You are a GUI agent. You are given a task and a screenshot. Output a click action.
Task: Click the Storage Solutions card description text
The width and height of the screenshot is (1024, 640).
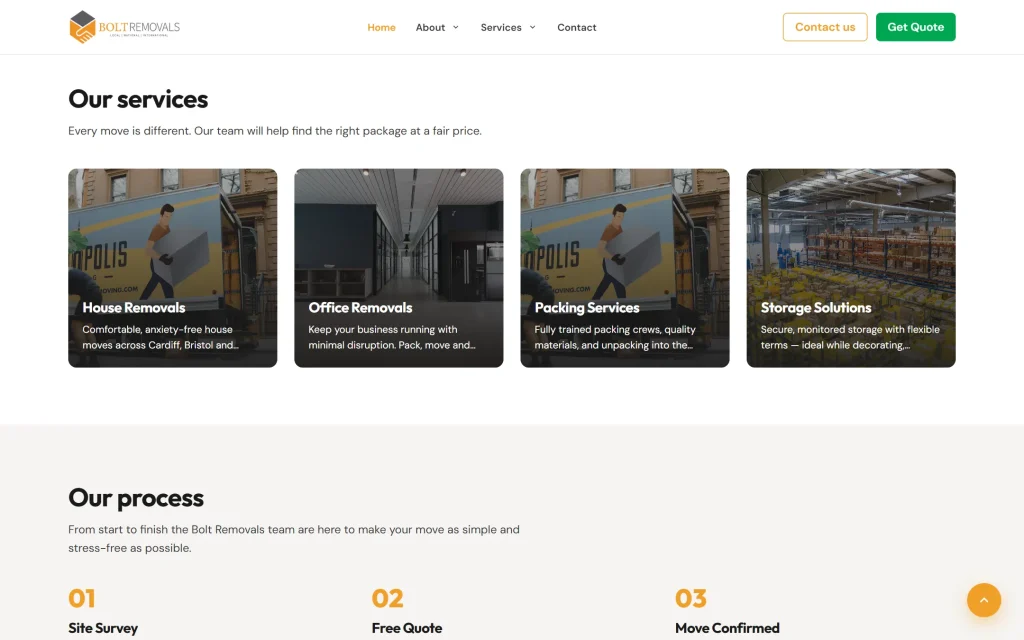pyautogui.click(x=850, y=337)
